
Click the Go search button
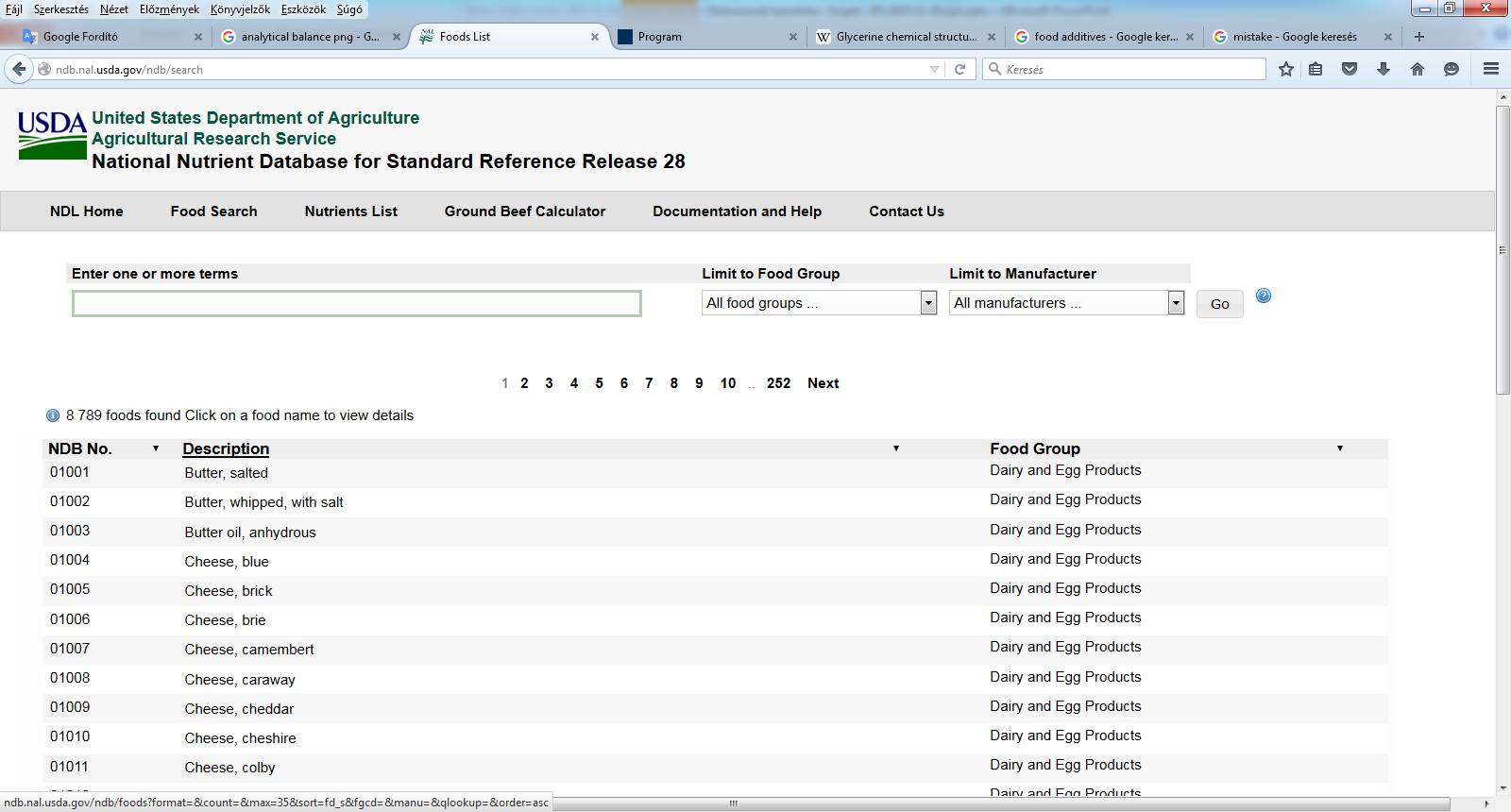tap(1220, 304)
